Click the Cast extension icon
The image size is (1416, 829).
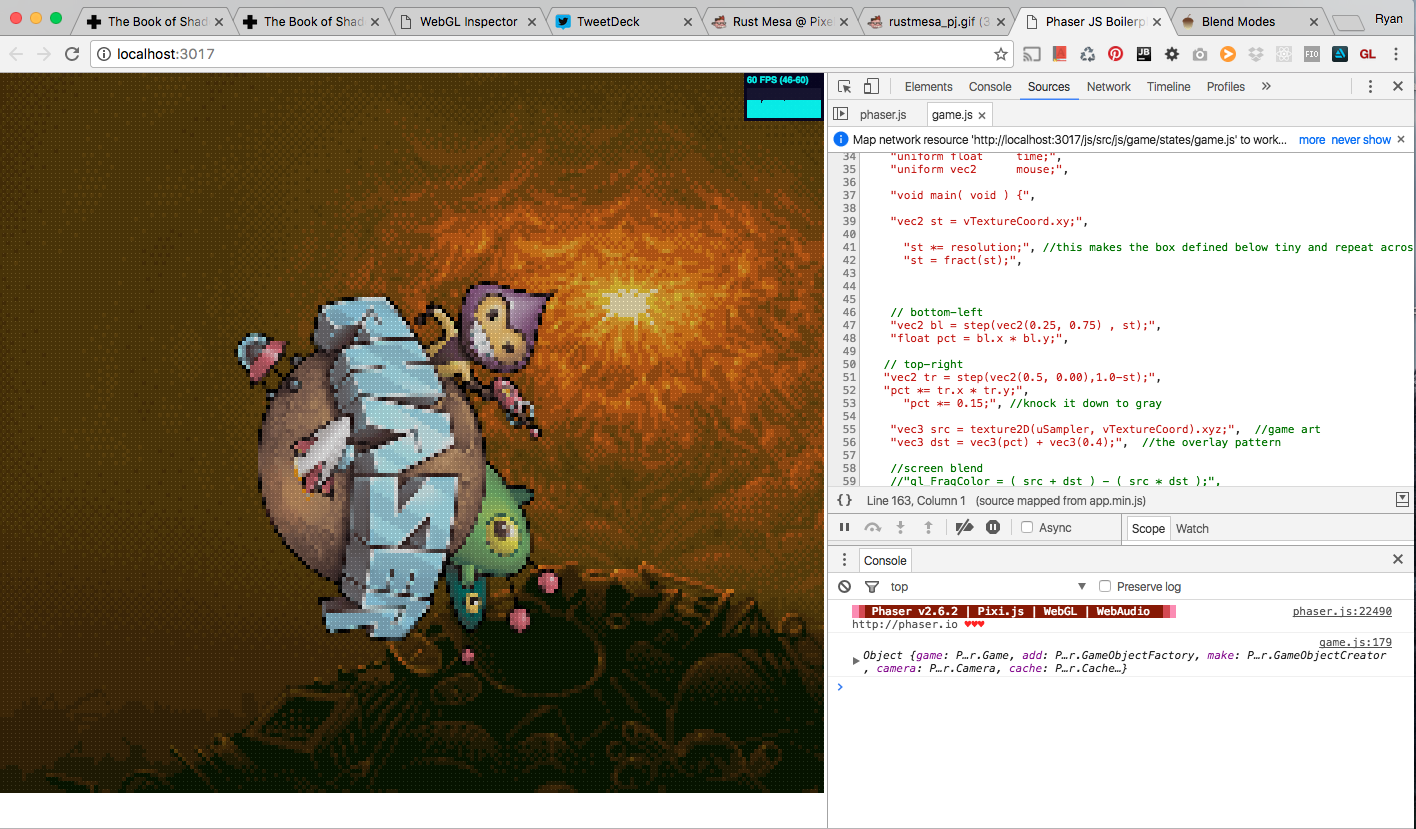point(1032,54)
